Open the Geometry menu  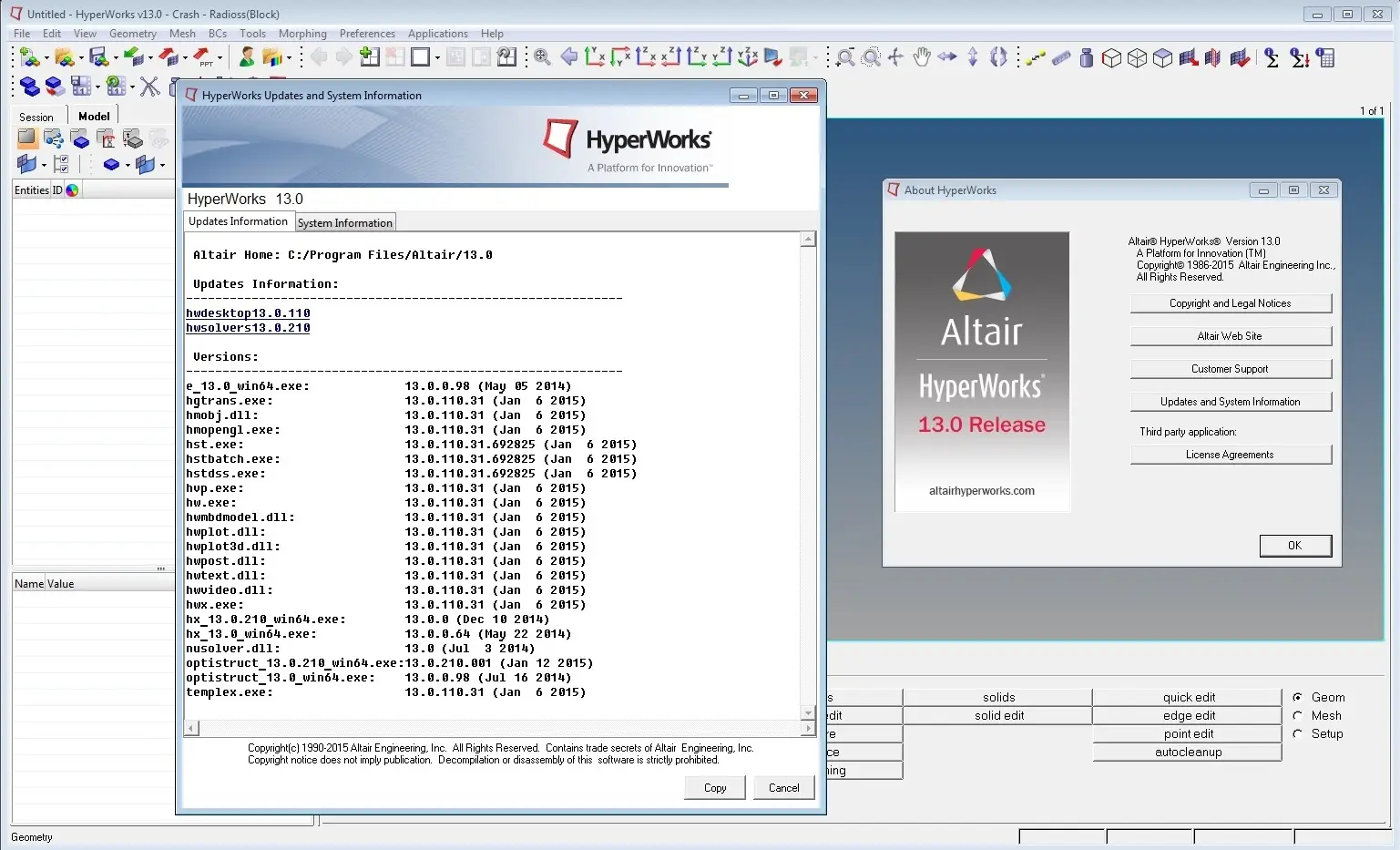point(133,34)
